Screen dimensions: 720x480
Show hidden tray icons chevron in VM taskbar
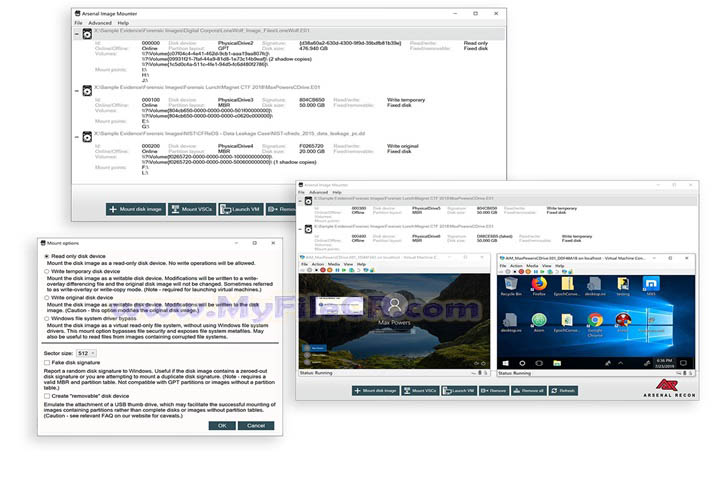coord(620,363)
